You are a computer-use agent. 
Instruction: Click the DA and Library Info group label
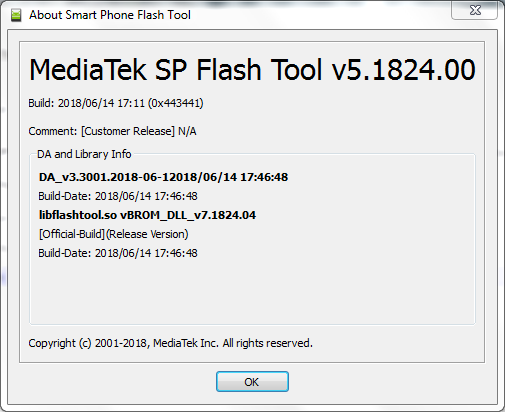point(84,154)
